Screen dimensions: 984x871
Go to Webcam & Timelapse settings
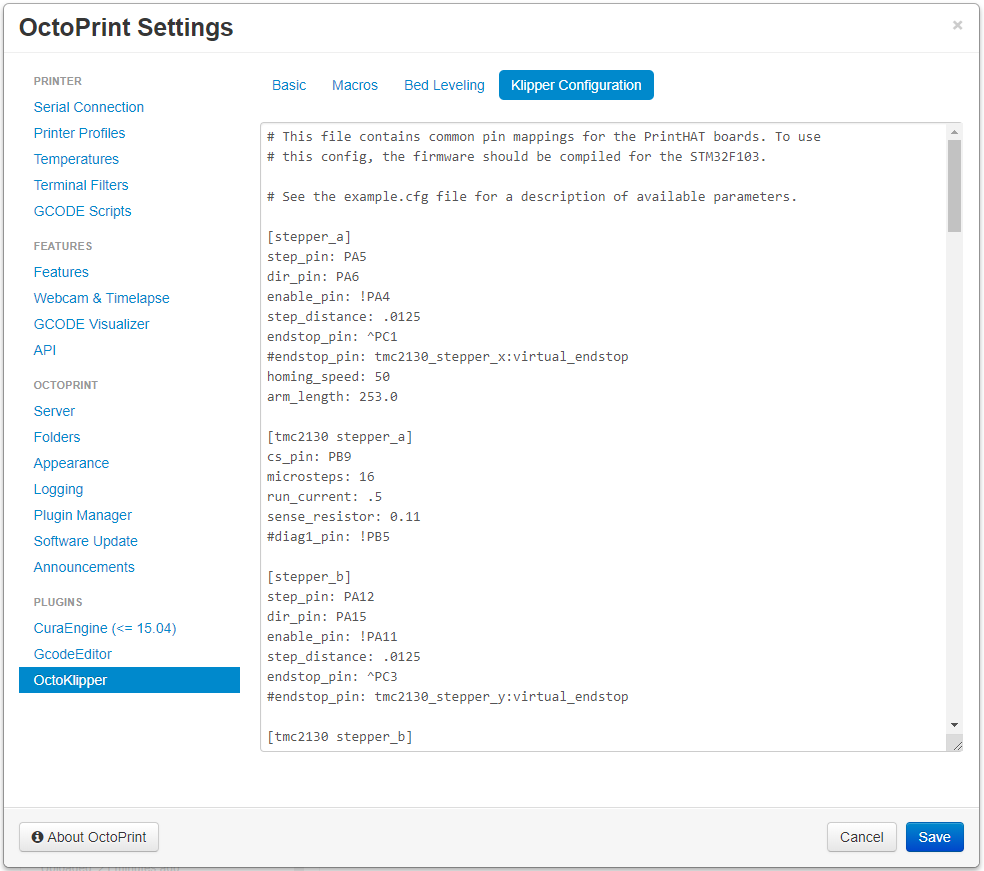[x=101, y=298]
